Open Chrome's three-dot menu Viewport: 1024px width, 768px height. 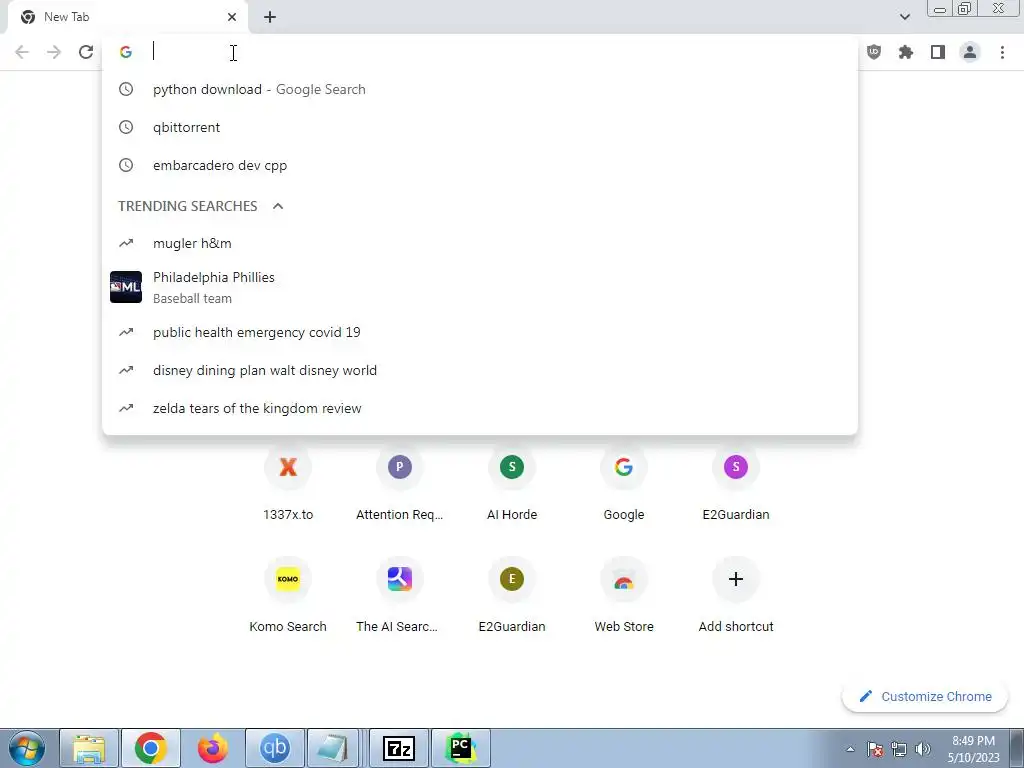1002,52
